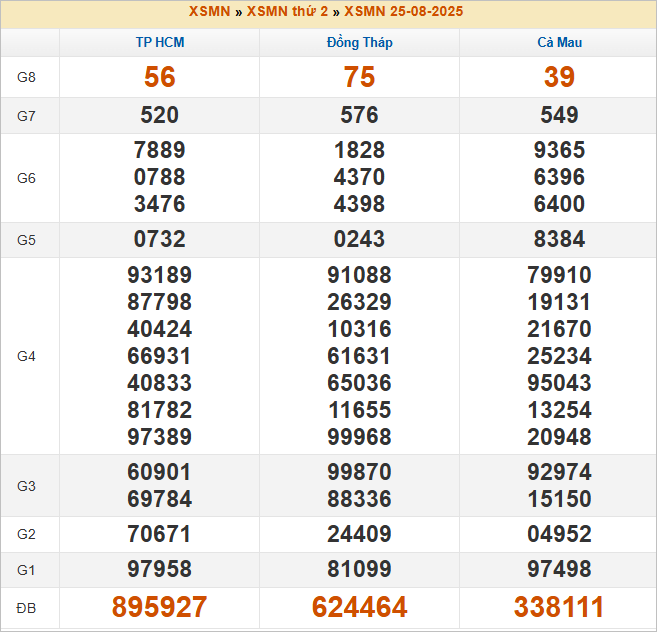
Task: Click the G2 number 04952
Action: click(559, 534)
